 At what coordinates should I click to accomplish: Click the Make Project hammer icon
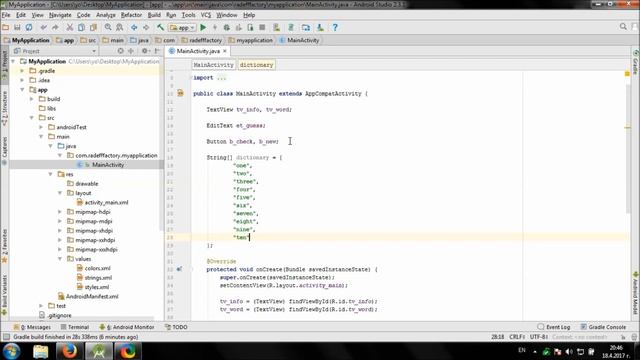coord(160,27)
